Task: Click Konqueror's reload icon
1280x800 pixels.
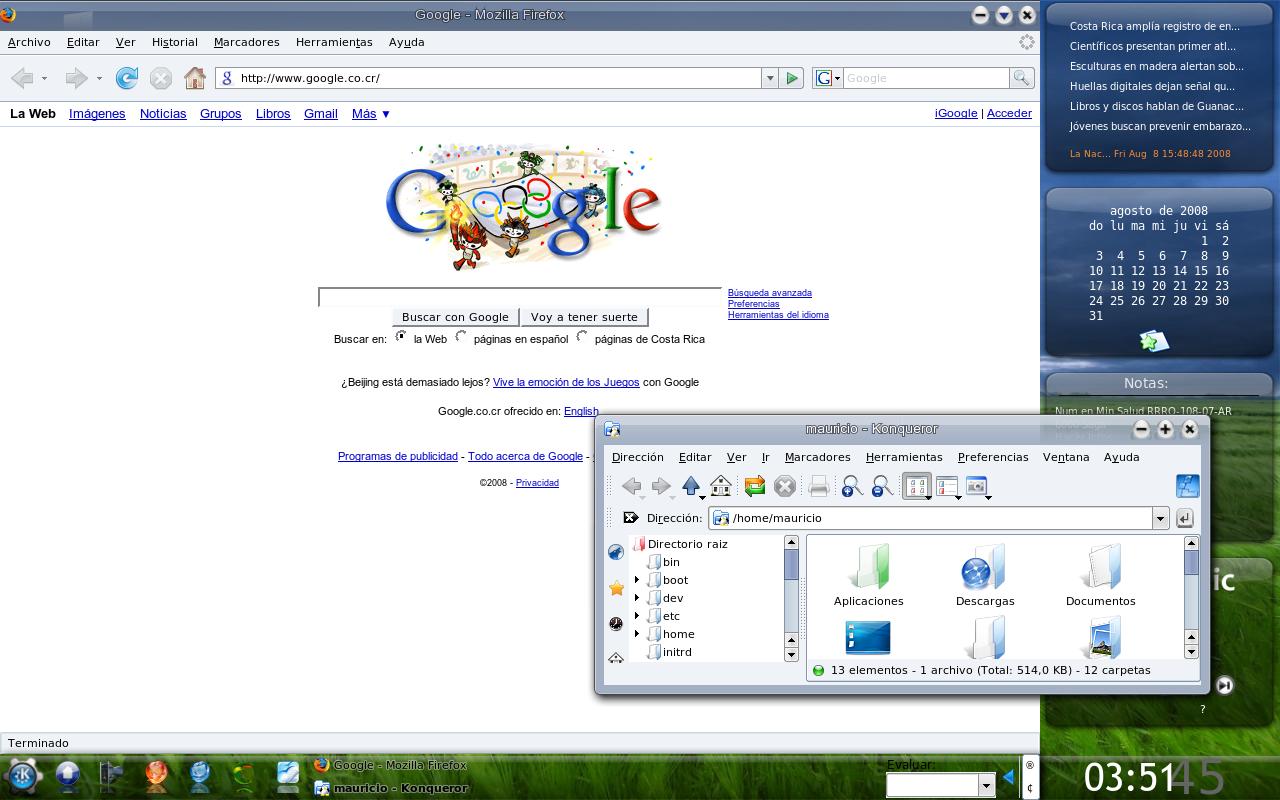Action: coord(755,486)
